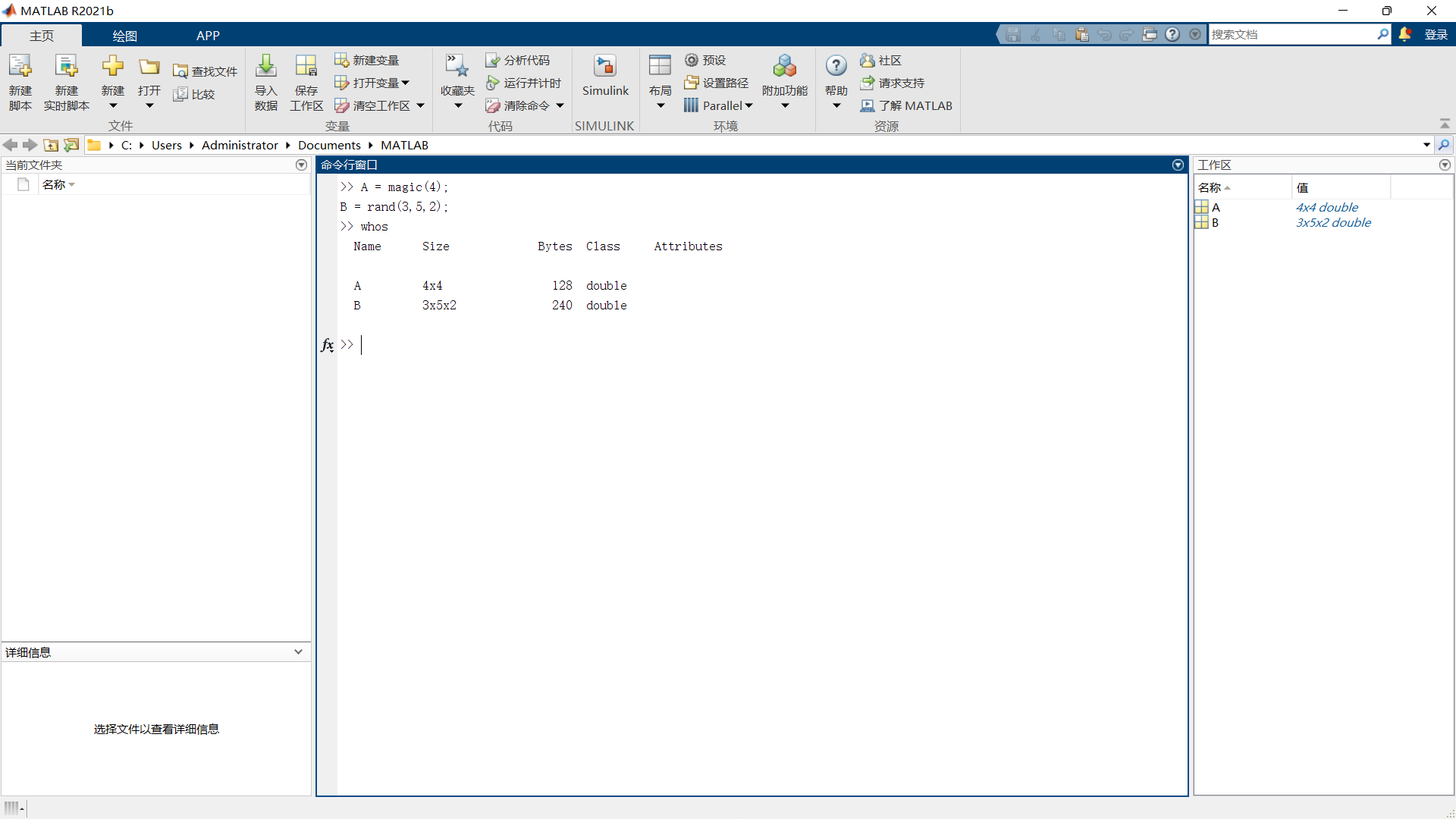This screenshot has height=819, width=1456.
Task: Click Clear Workspace (清空工作区)
Action: coord(372,105)
